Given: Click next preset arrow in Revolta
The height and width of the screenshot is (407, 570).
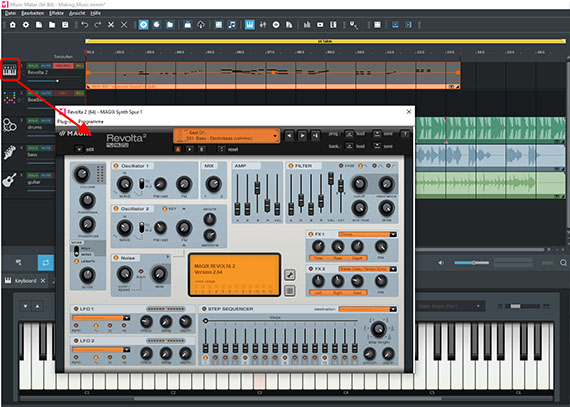Looking at the screenshot, I should click(302, 136).
